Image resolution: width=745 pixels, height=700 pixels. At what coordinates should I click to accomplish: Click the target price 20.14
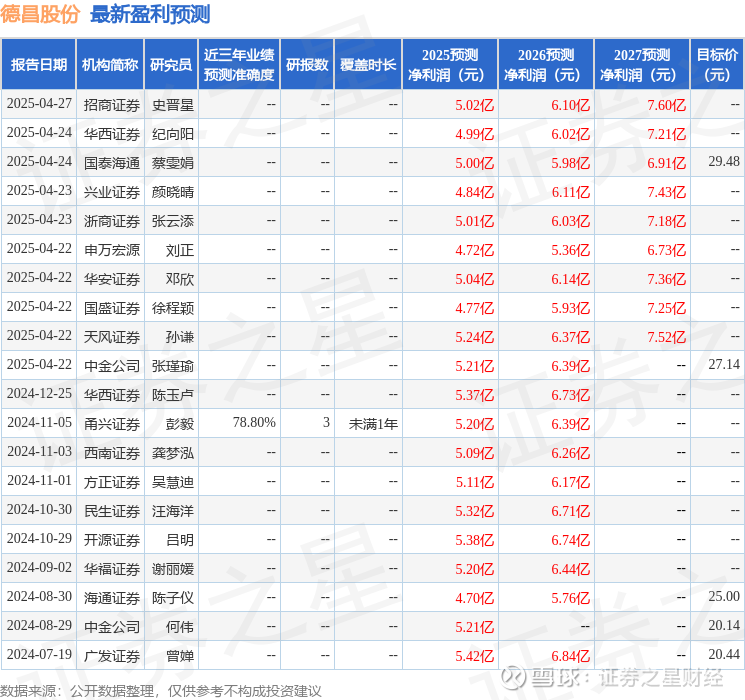click(724, 625)
